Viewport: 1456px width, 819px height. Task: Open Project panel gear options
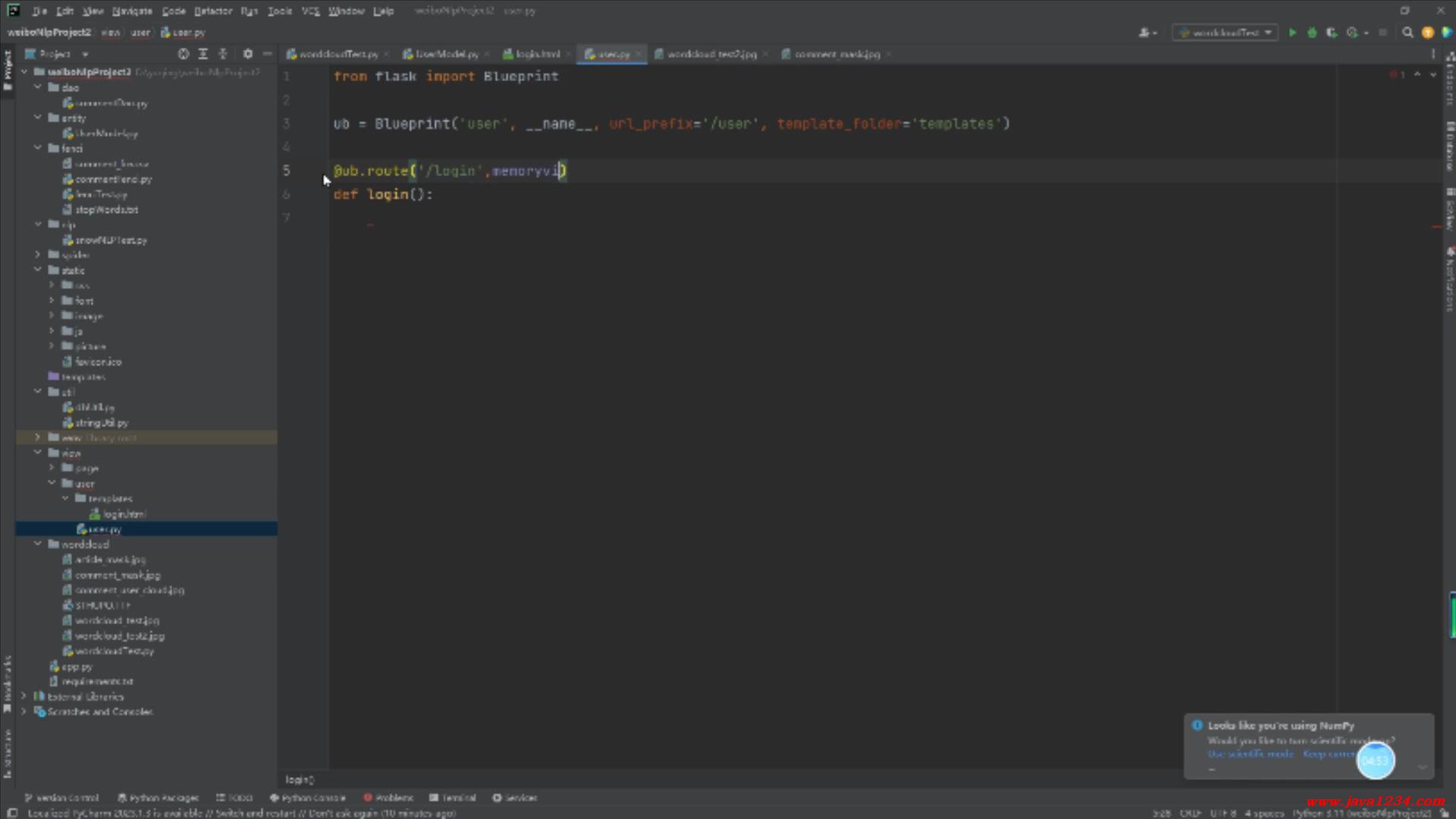click(248, 54)
